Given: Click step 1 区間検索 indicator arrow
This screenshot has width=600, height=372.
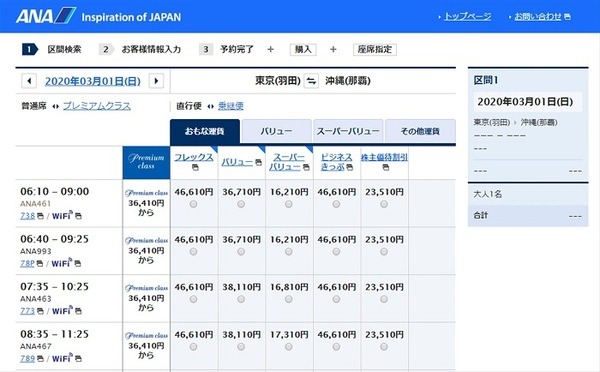Looking at the screenshot, I should pyautogui.click(x=30, y=49).
